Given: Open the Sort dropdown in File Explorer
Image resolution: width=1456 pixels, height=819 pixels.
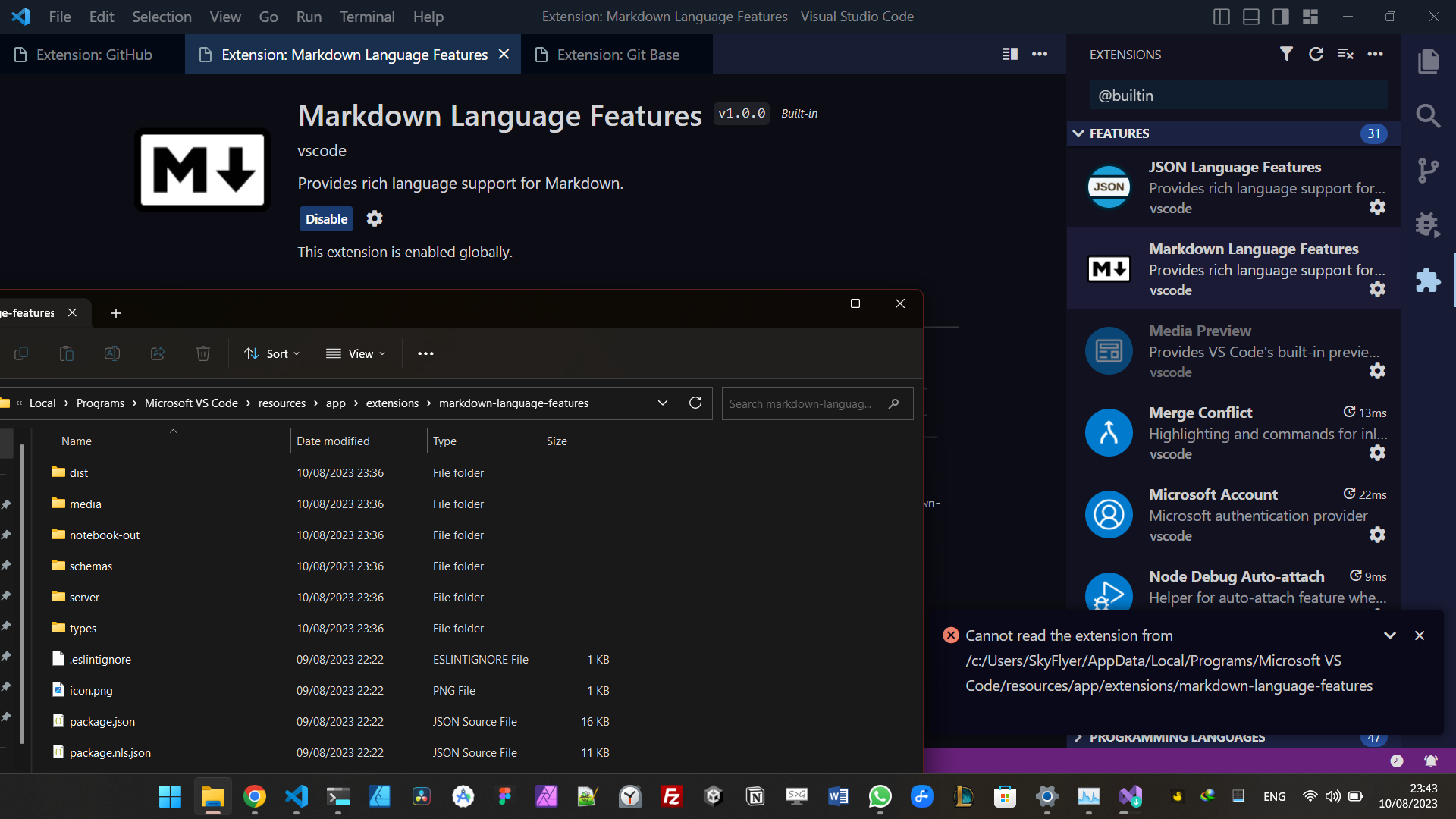Looking at the screenshot, I should pos(272,354).
